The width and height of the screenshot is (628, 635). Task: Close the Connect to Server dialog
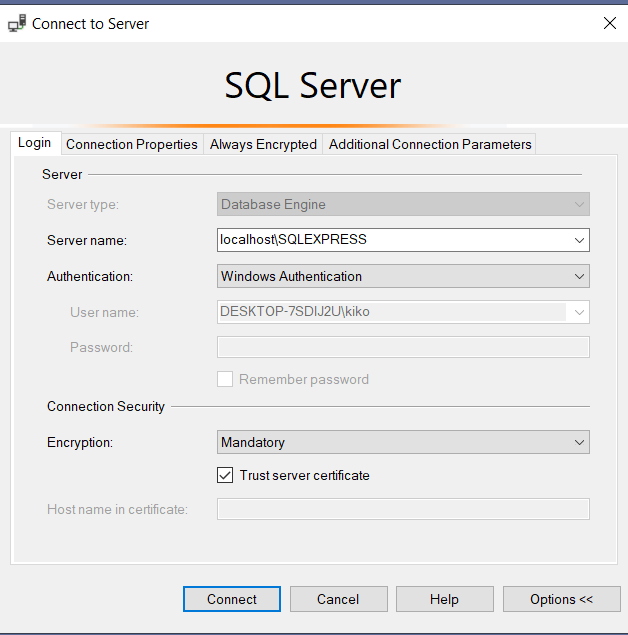click(610, 23)
